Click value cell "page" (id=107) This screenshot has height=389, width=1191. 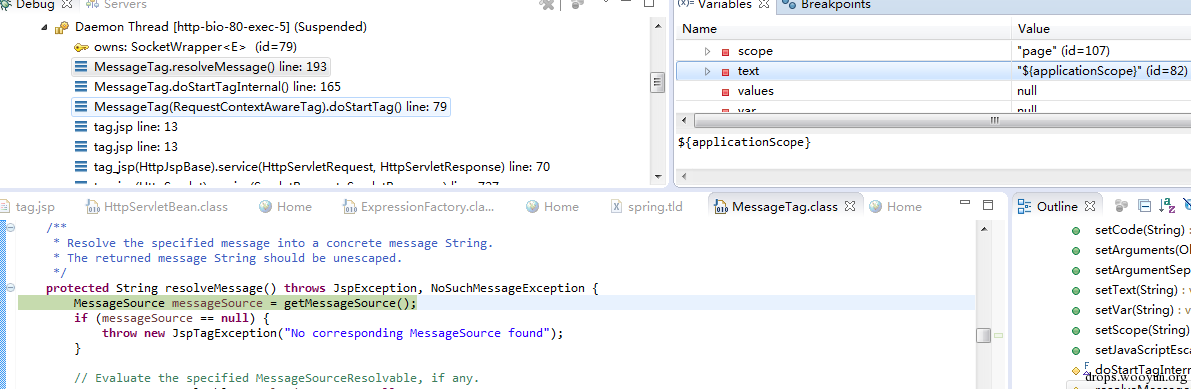1063,52
